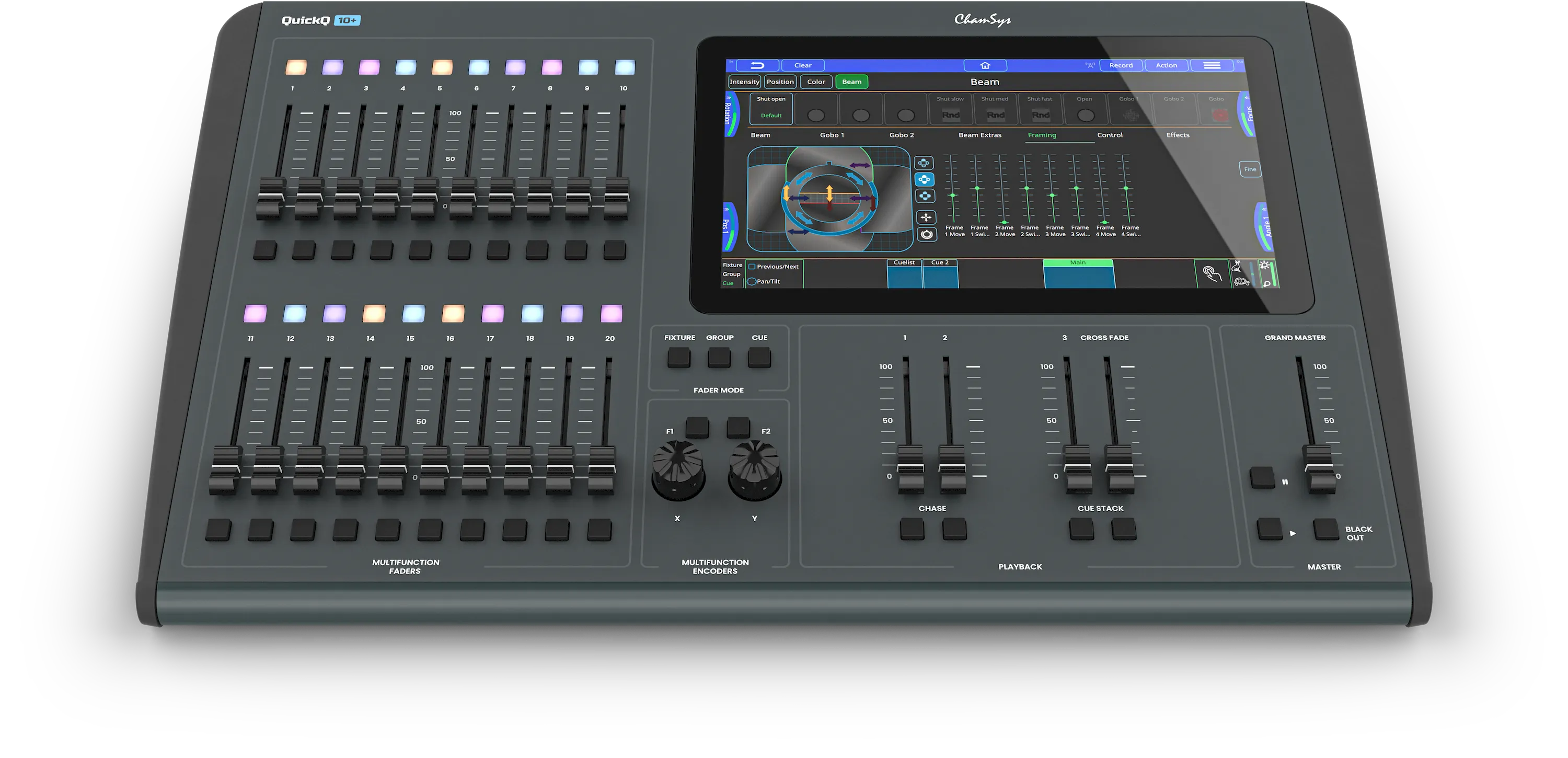The width and height of the screenshot is (1568, 758).
Task: Push the F1 encoder function button
Action: pyautogui.click(x=697, y=428)
